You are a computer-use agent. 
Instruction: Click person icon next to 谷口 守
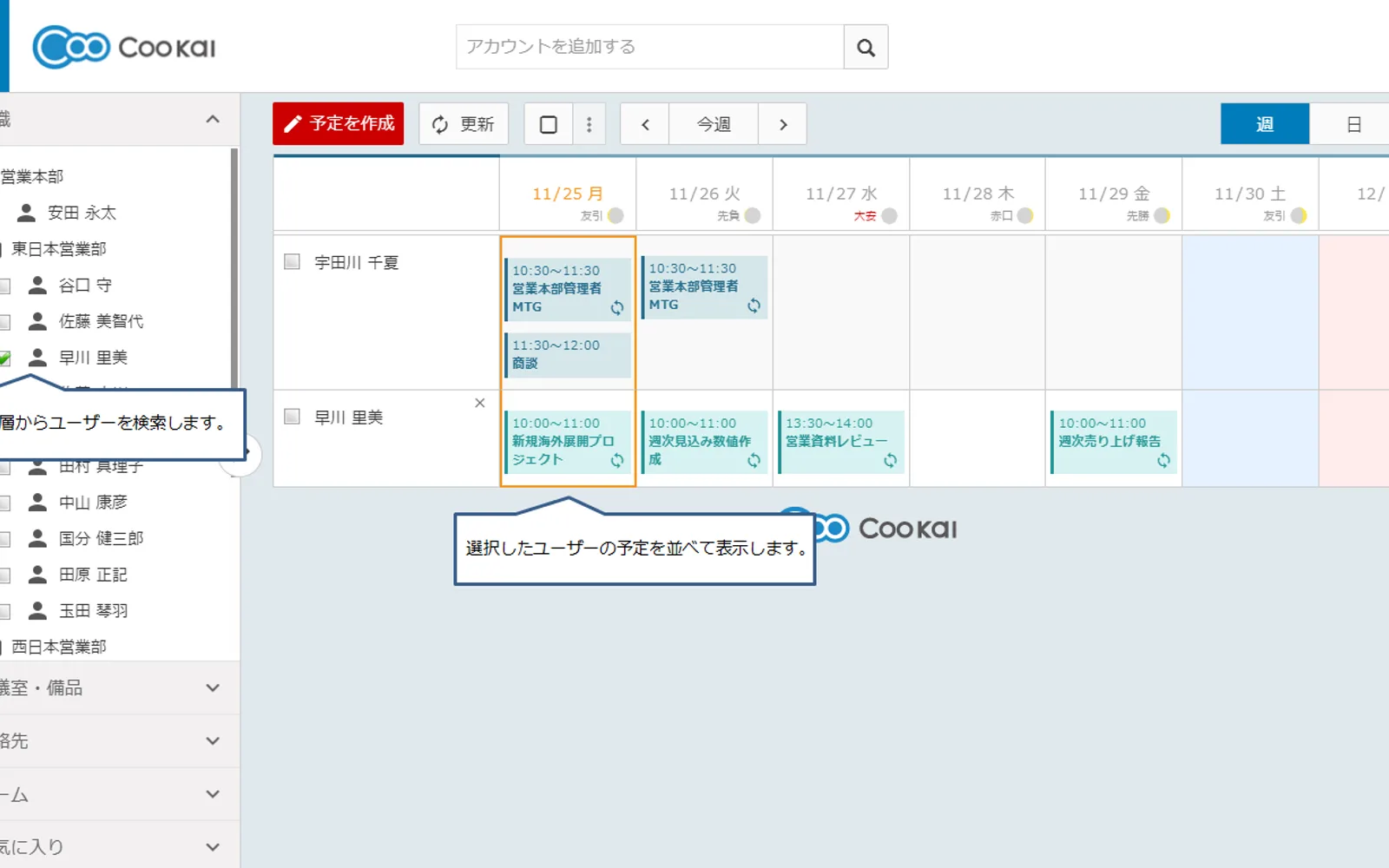37,285
